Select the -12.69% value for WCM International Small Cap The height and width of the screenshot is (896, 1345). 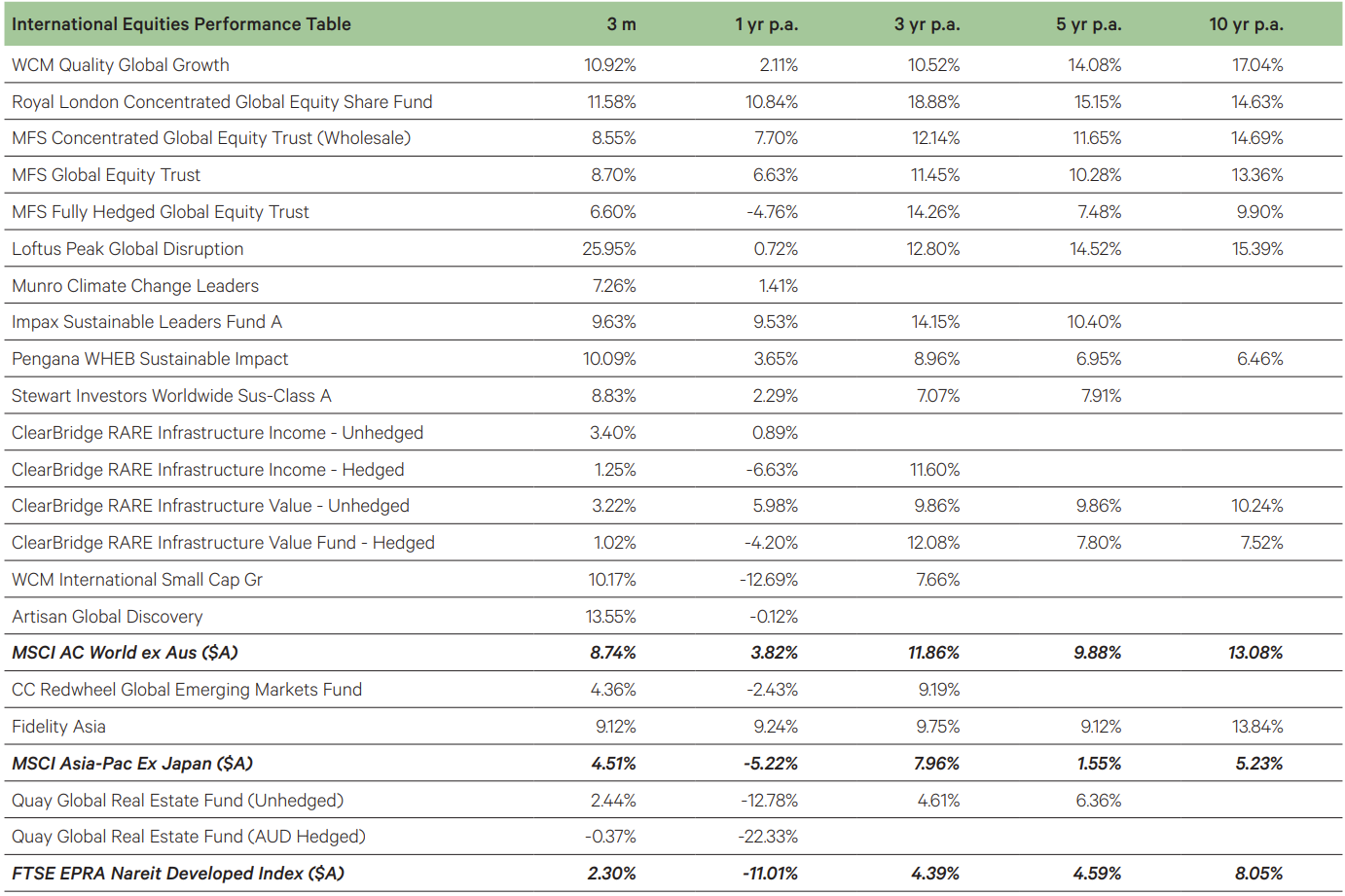[x=769, y=580]
